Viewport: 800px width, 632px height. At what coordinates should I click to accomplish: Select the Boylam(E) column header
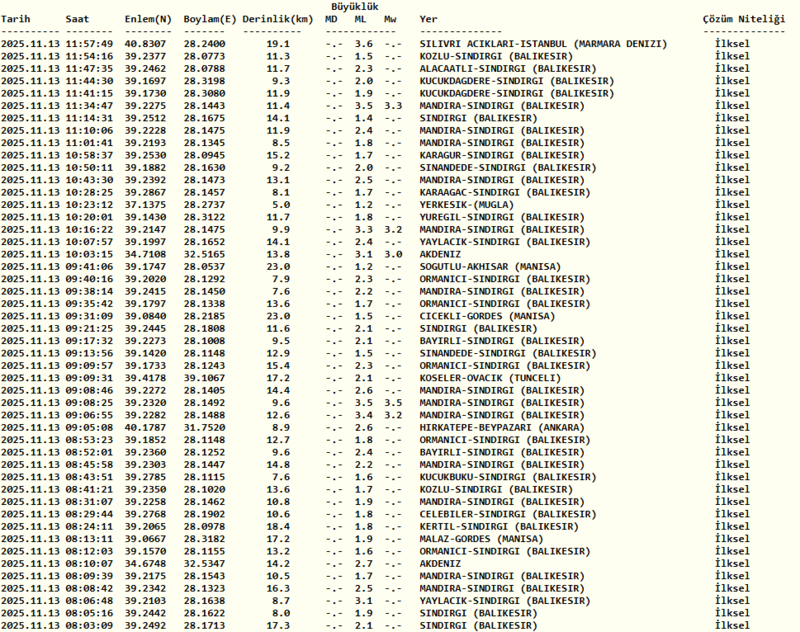(x=209, y=19)
